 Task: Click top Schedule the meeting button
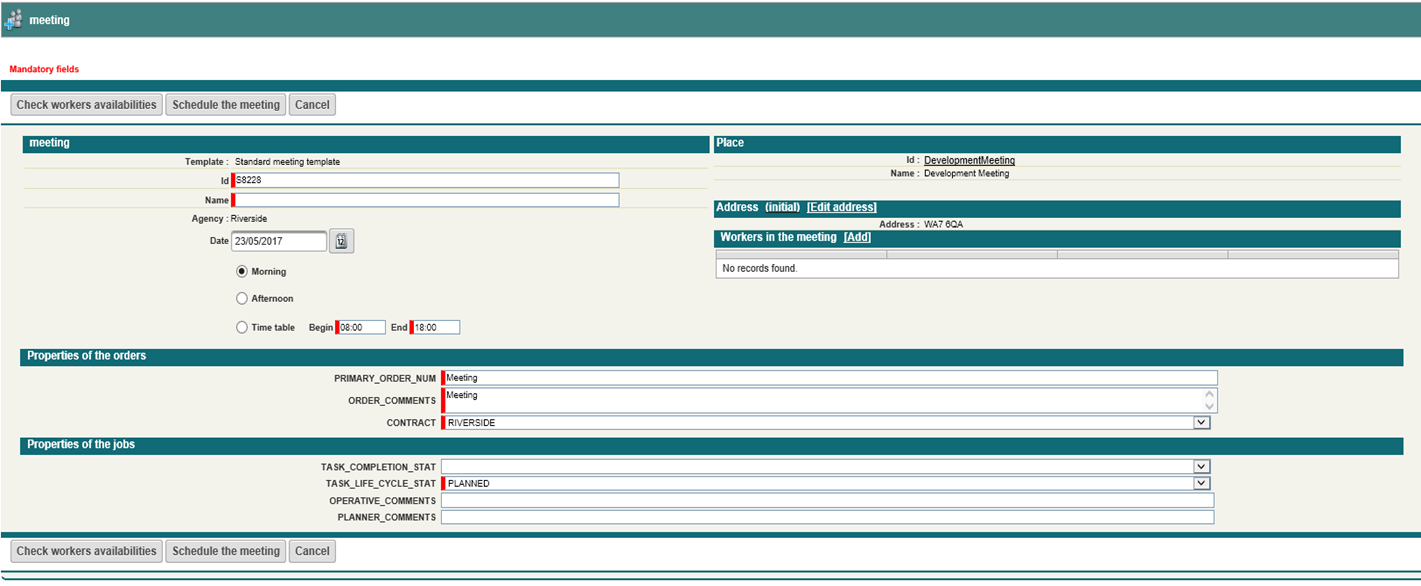point(226,105)
